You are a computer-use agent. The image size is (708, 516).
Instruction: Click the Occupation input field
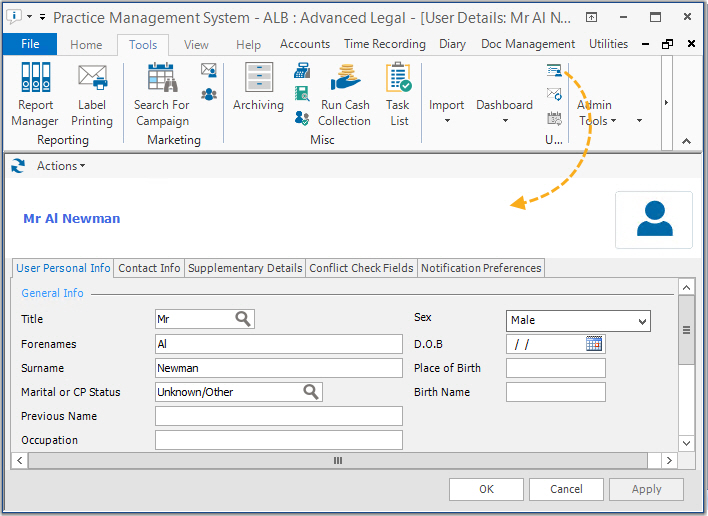coord(278,440)
